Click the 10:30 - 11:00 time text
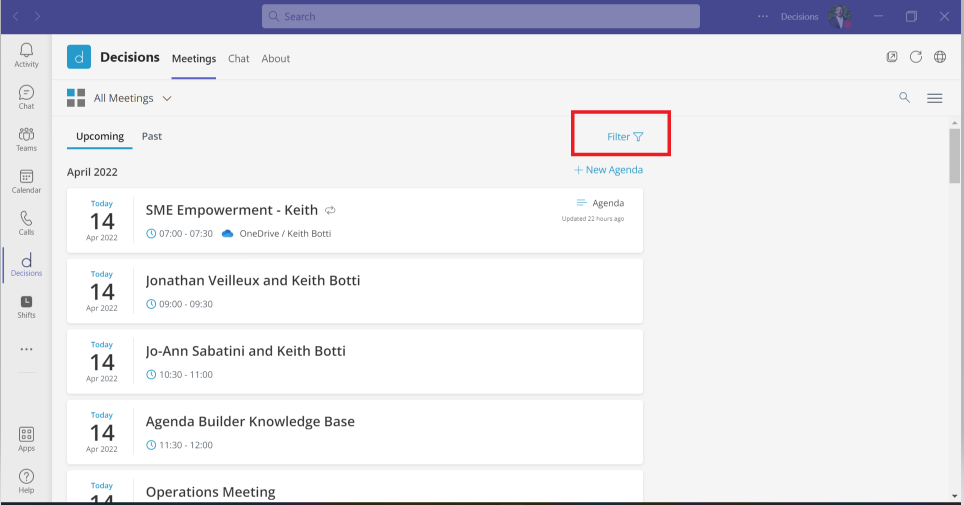The height and width of the screenshot is (505, 964). tap(186, 375)
